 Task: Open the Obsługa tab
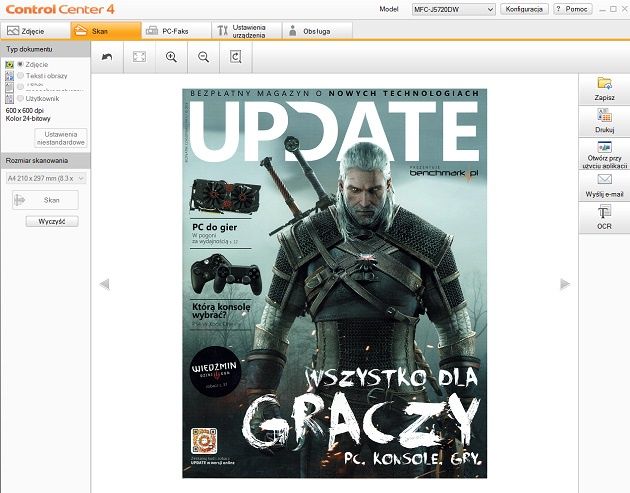pos(317,31)
